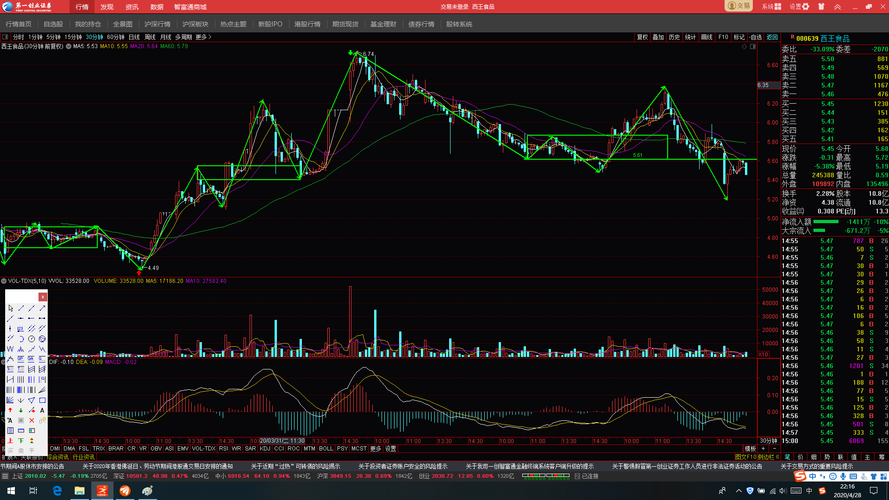Open F10 company info
This screenshot has width=889, height=500.
tap(723, 37)
